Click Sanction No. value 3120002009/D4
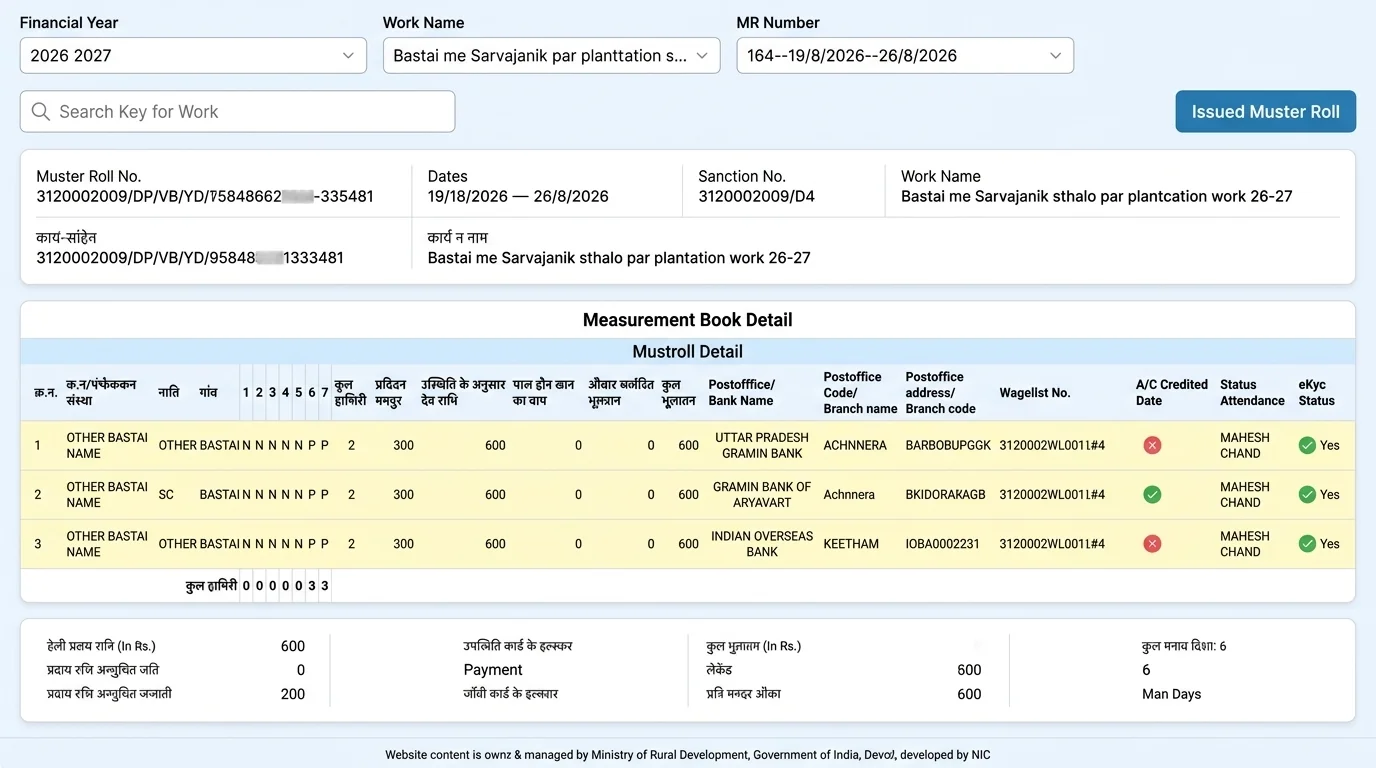Viewport: 1376px width, 768px height. pos(756,197)
